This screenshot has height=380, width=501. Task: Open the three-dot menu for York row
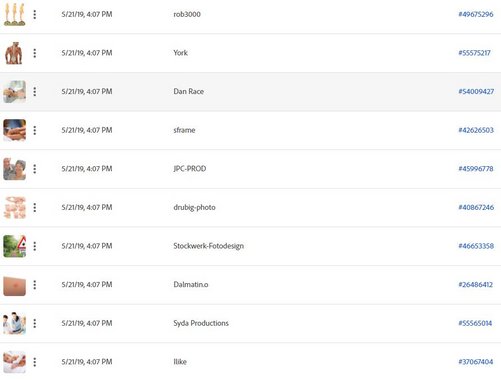35,53
